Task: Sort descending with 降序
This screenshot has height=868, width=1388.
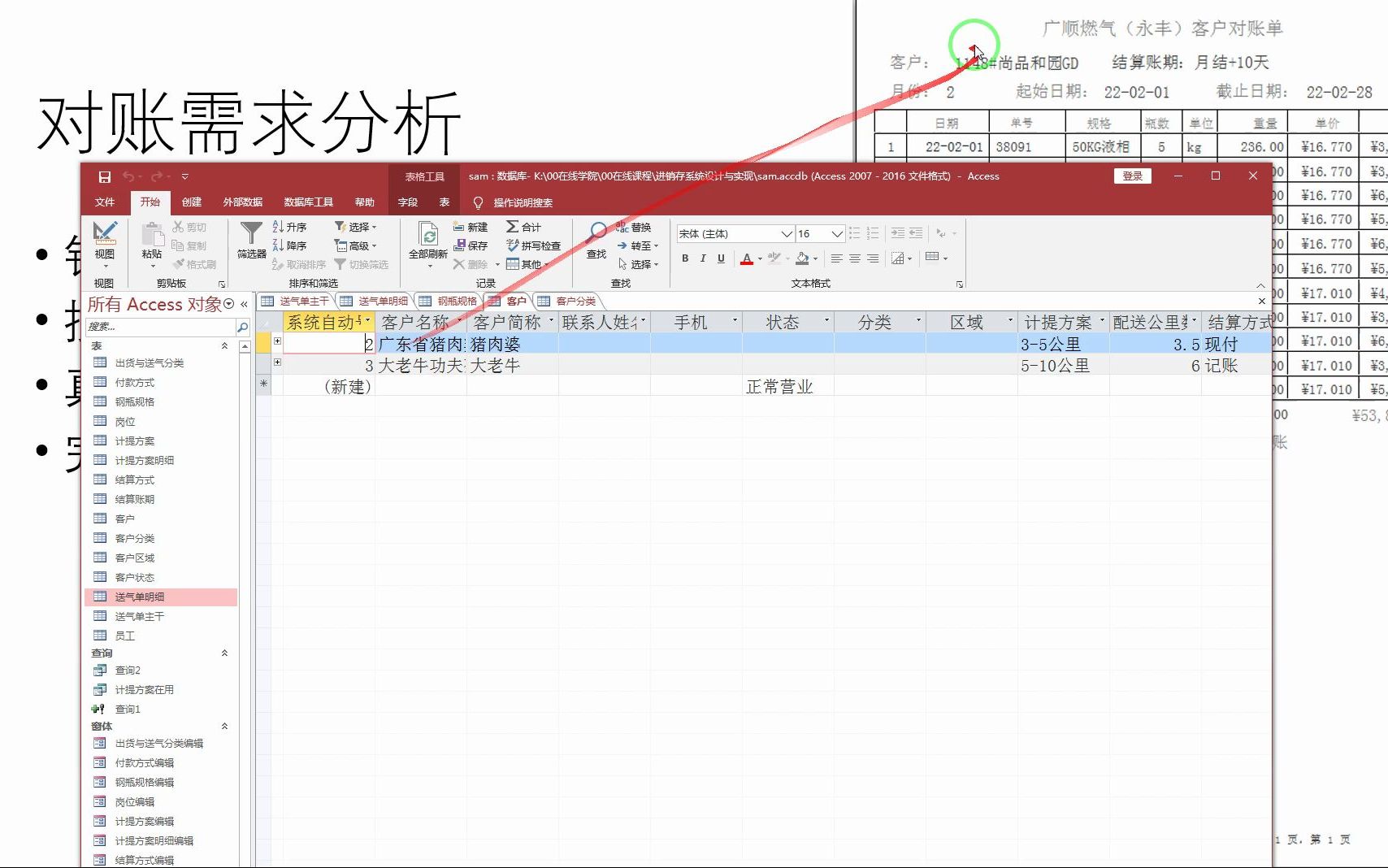Action: (289, 245)
